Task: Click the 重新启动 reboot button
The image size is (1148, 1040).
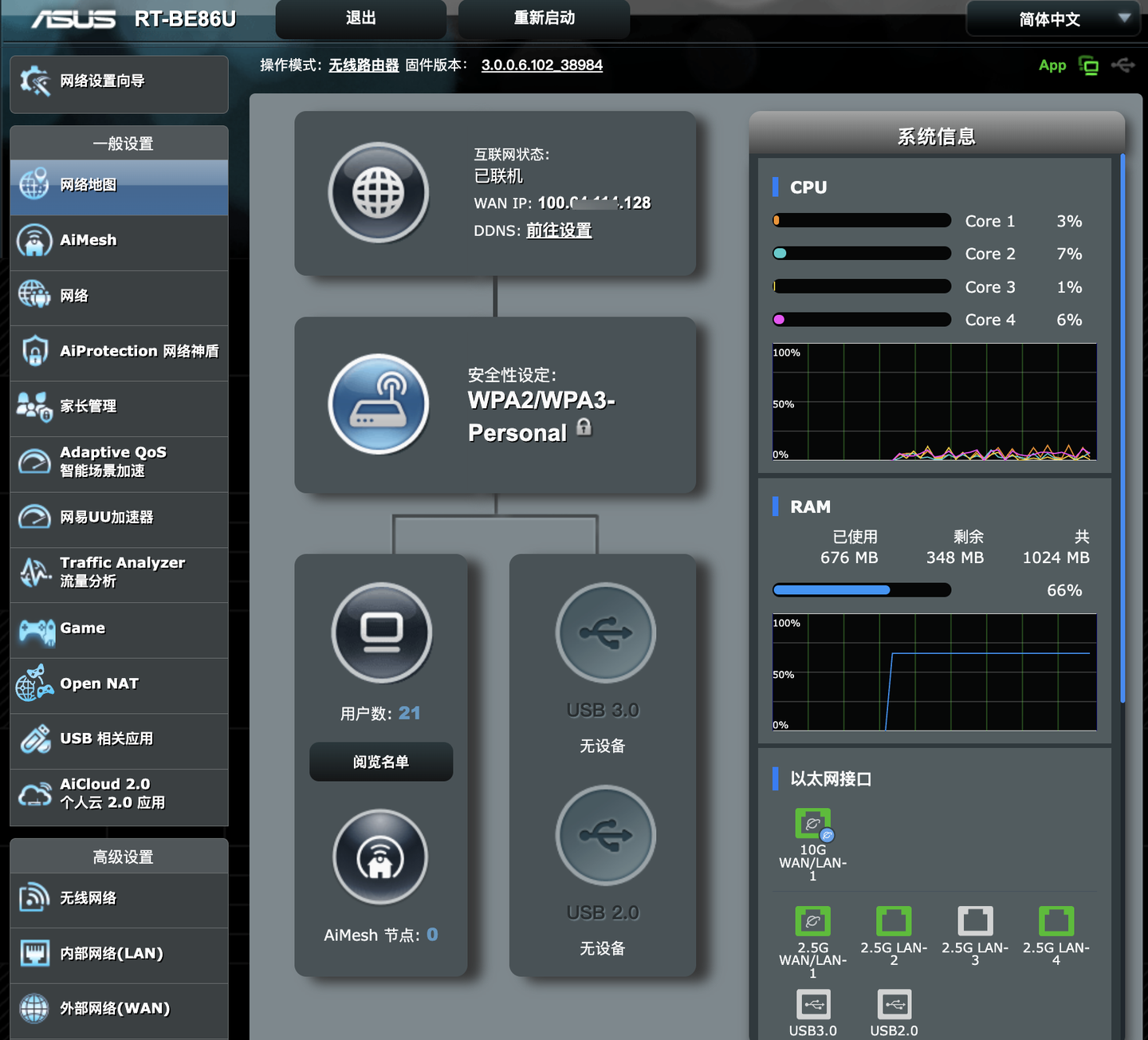Action: 545,18
